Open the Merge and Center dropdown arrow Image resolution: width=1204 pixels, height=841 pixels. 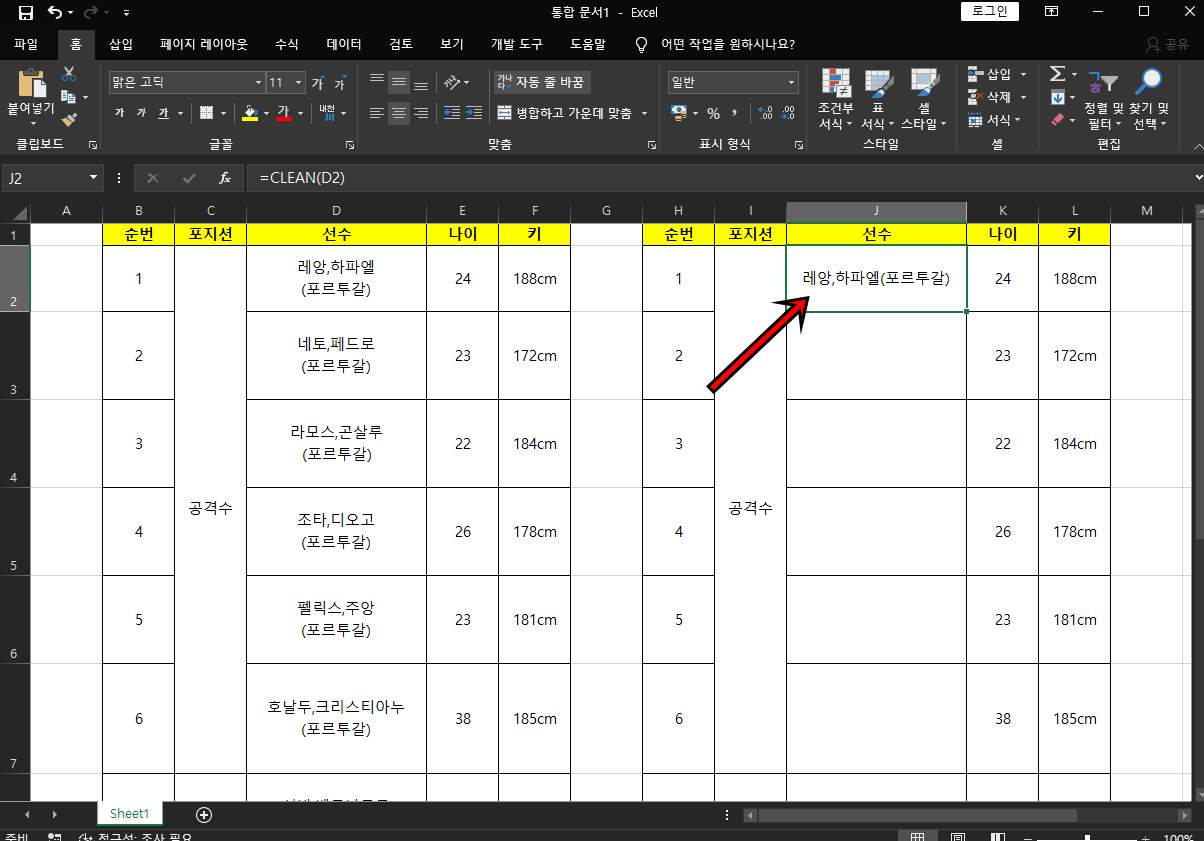click(x=645, y=114)
